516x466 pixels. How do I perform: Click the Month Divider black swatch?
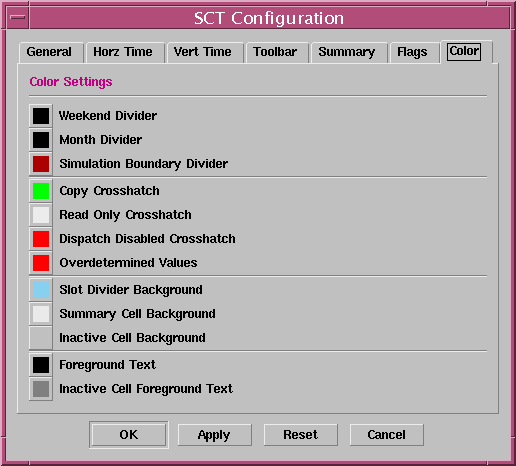point(41,140)
